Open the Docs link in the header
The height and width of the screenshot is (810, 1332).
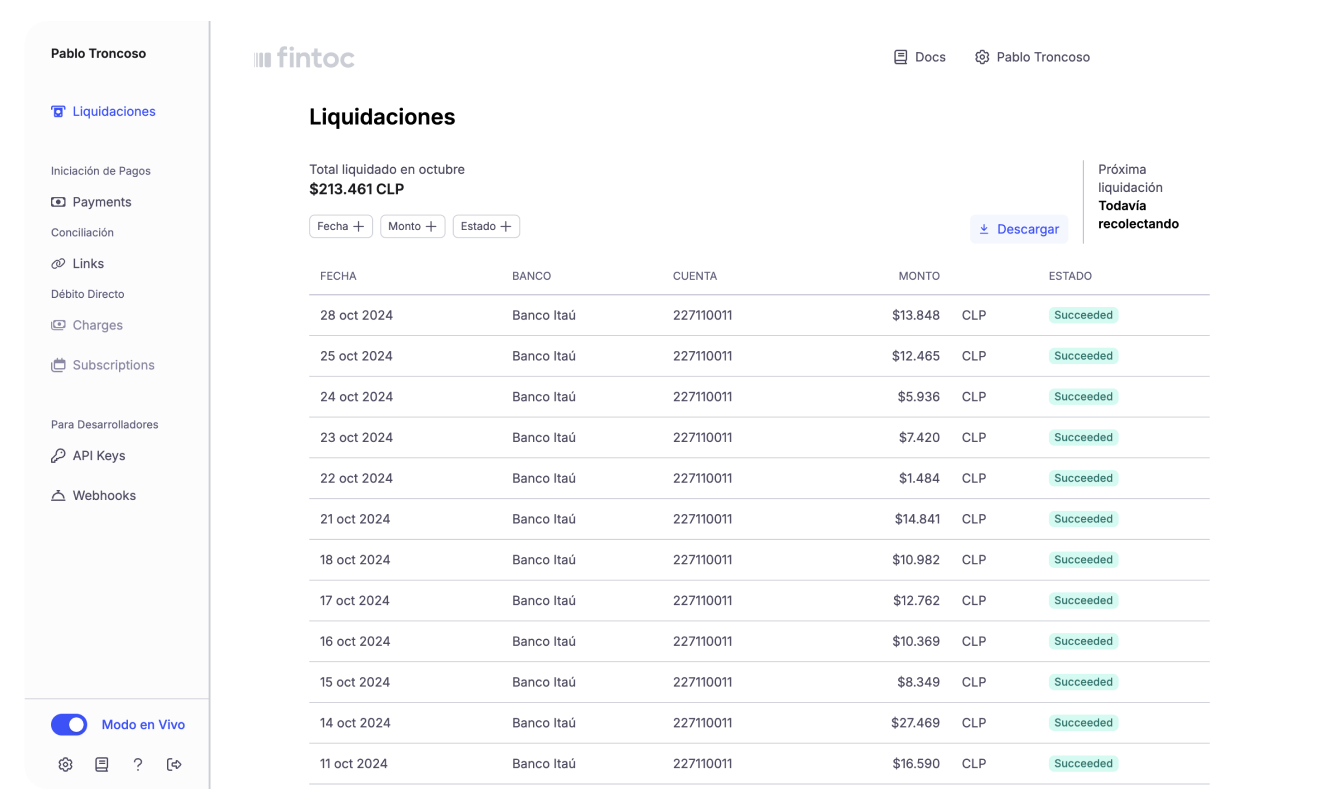(x=920, y=57)
